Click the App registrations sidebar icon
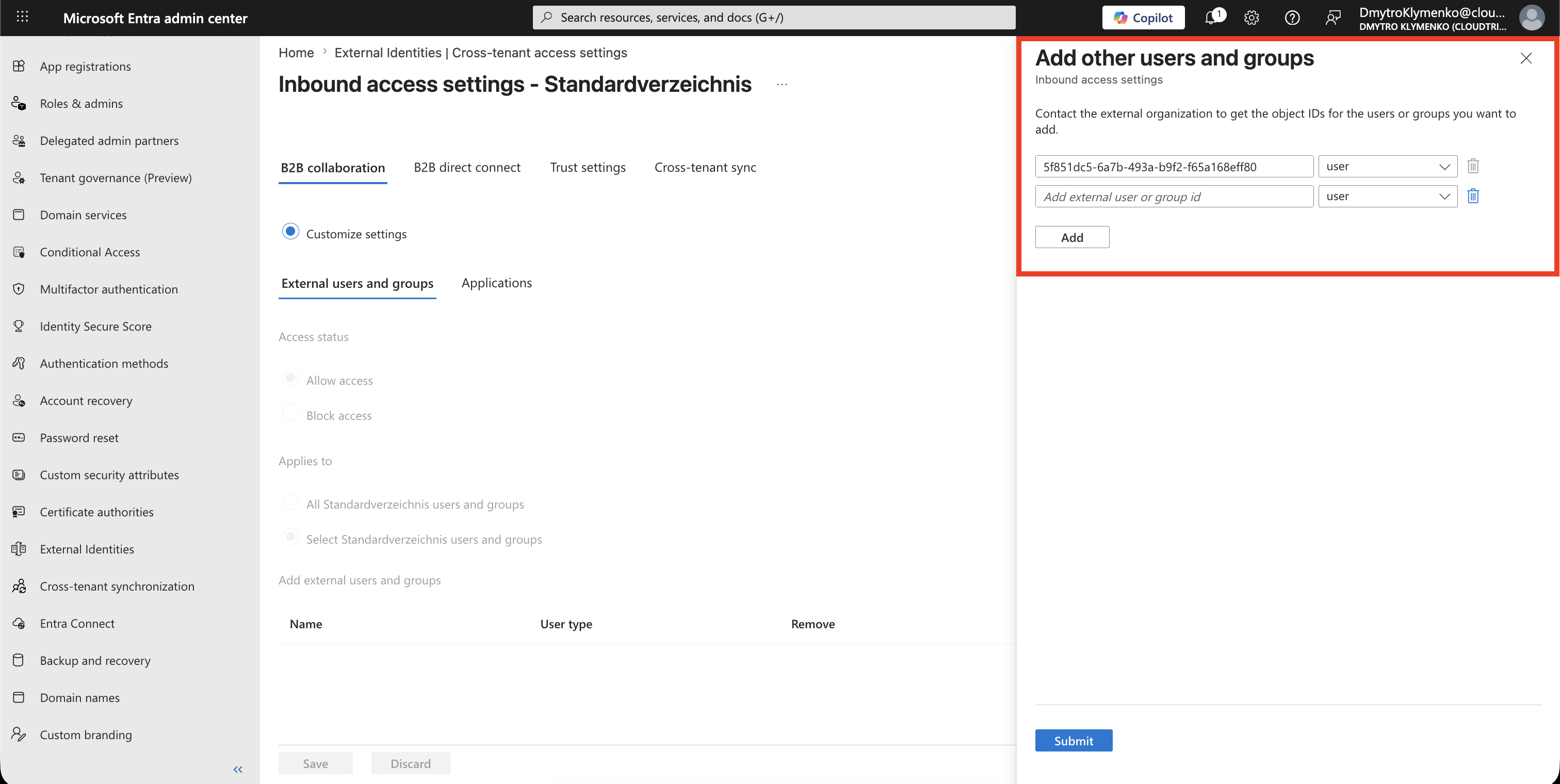The image size is (1560, 784). click(x=19, y=66)
